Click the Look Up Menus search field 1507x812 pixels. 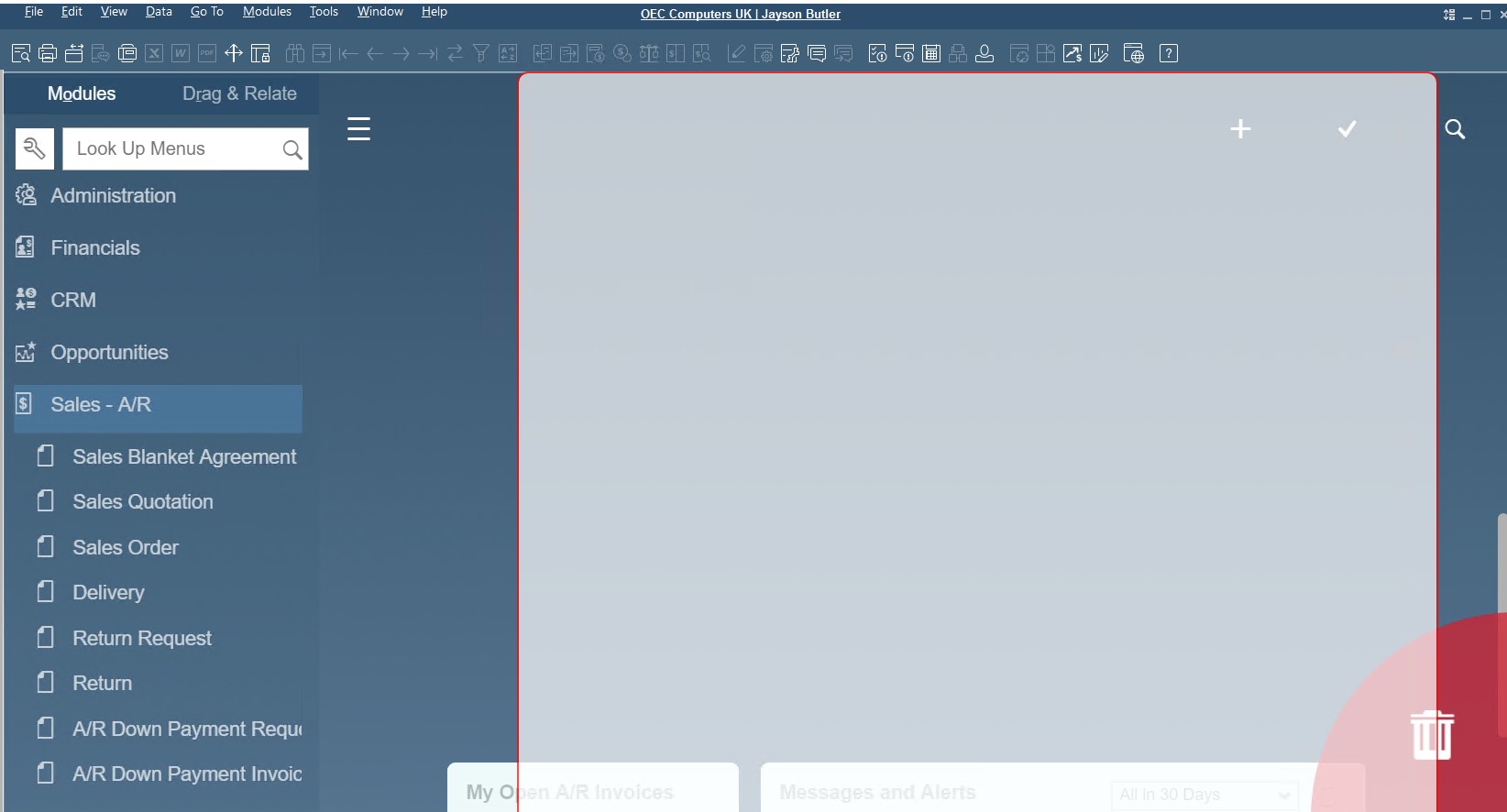click(174, 148)
